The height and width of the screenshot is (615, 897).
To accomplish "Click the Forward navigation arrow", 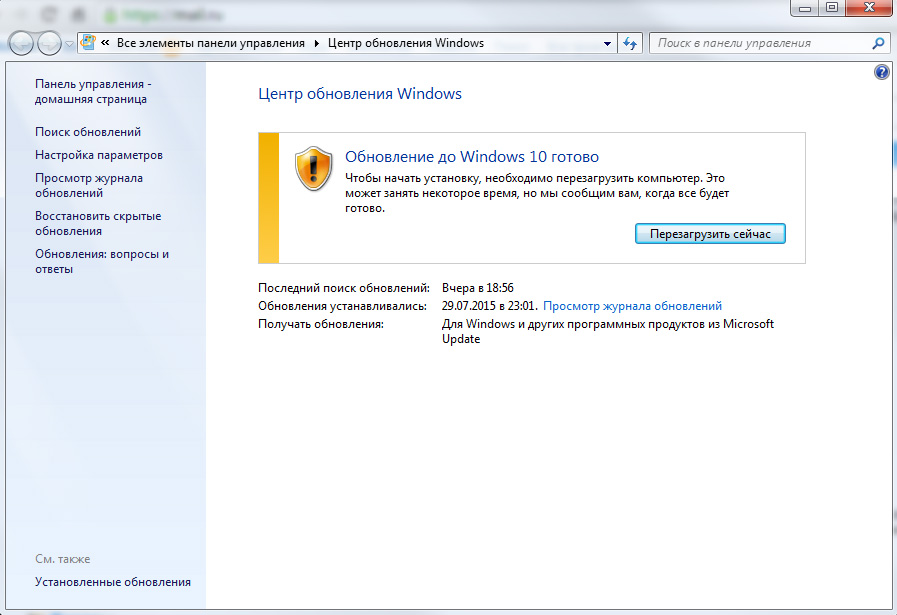I will (49, 43).
